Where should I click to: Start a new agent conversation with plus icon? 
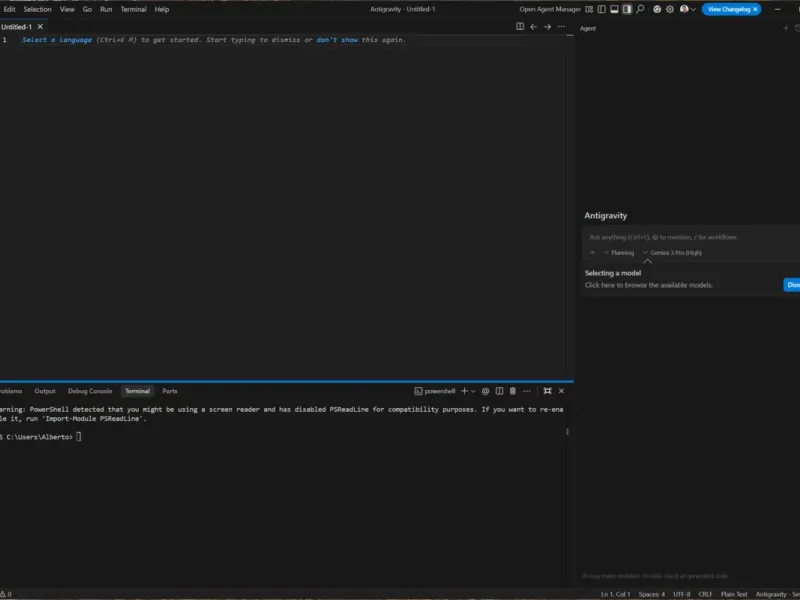[x=786, y=28]
